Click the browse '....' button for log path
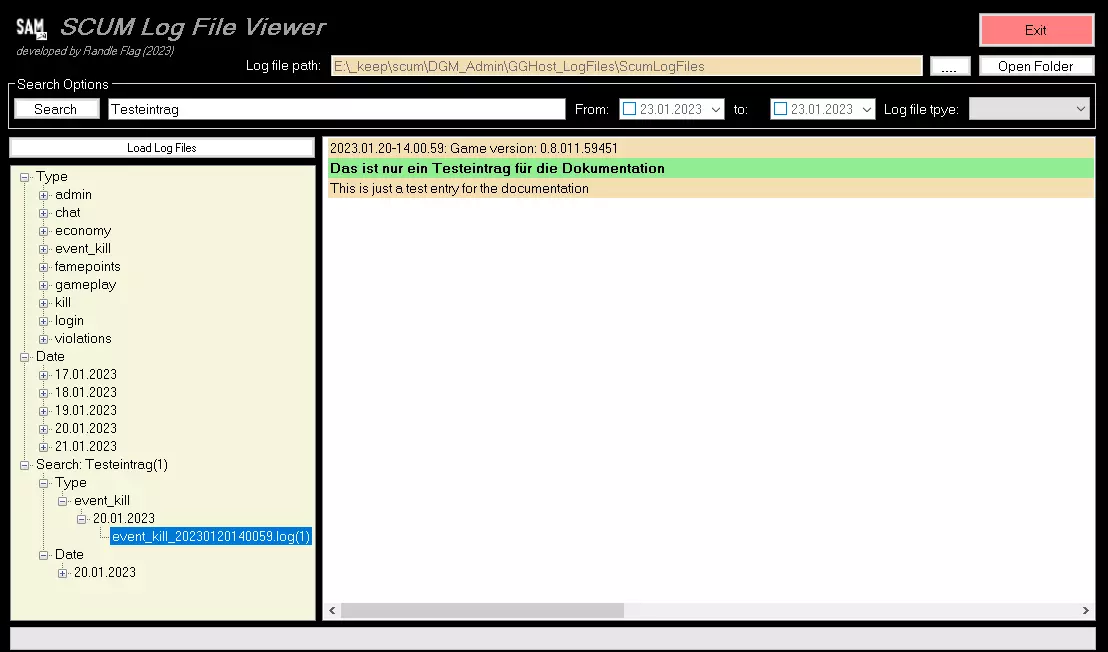Viewport: 1108px width, 652px height. tap(949, 66)
